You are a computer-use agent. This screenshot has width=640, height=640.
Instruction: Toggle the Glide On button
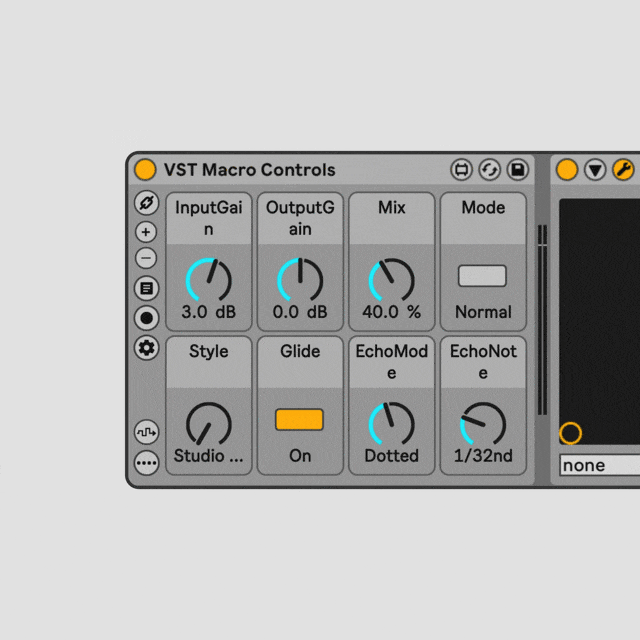300,420
